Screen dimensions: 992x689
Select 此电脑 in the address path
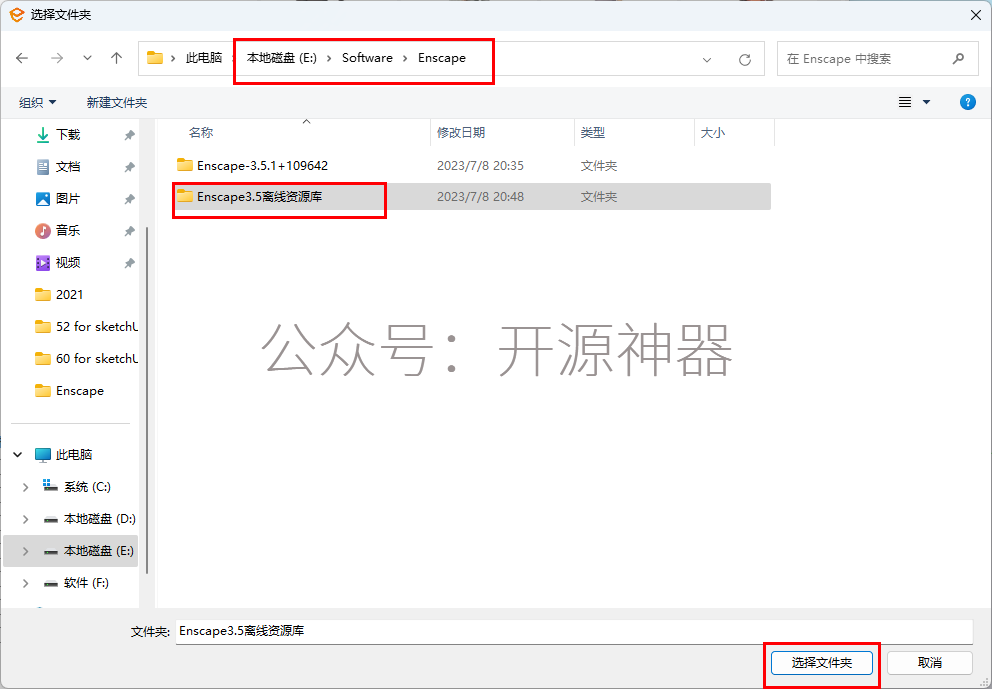click(x=204, y=58)
